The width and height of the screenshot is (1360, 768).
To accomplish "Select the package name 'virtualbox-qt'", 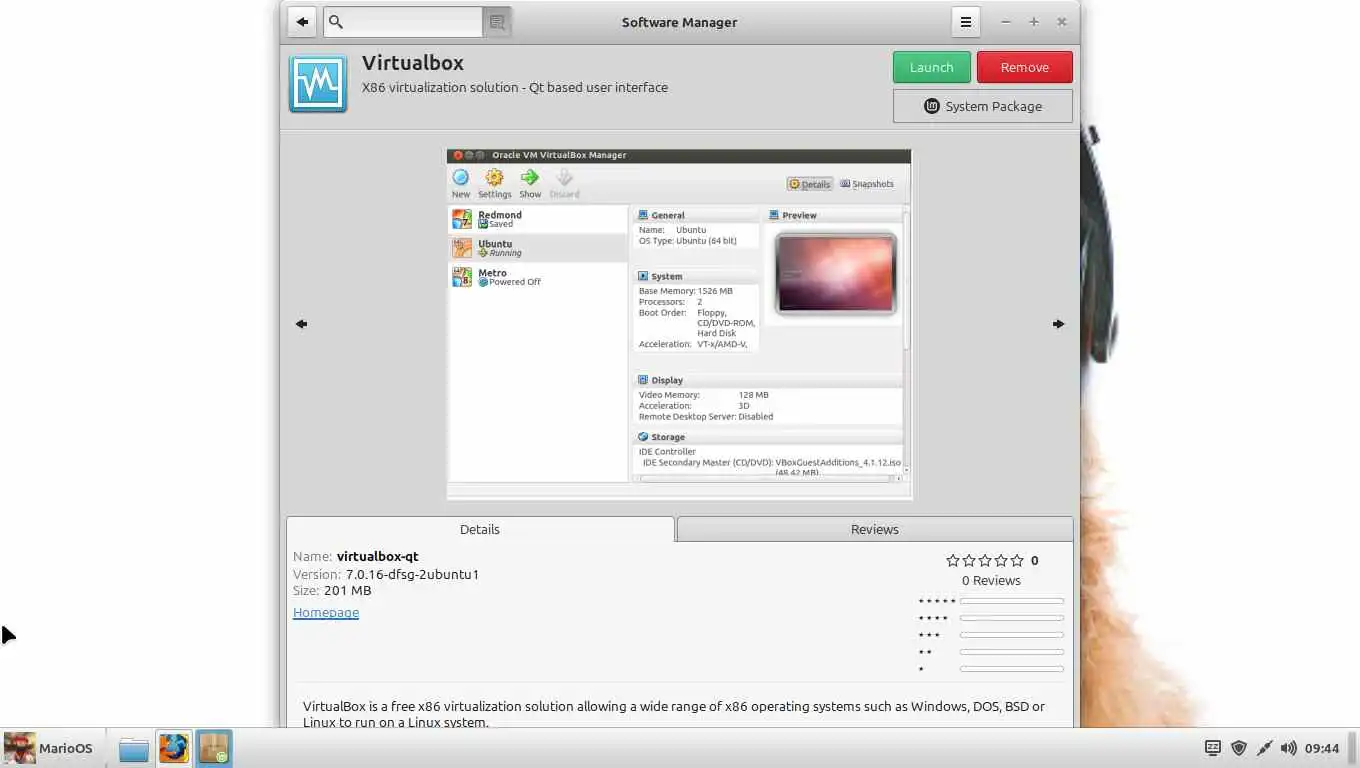I will coord(378,556).
